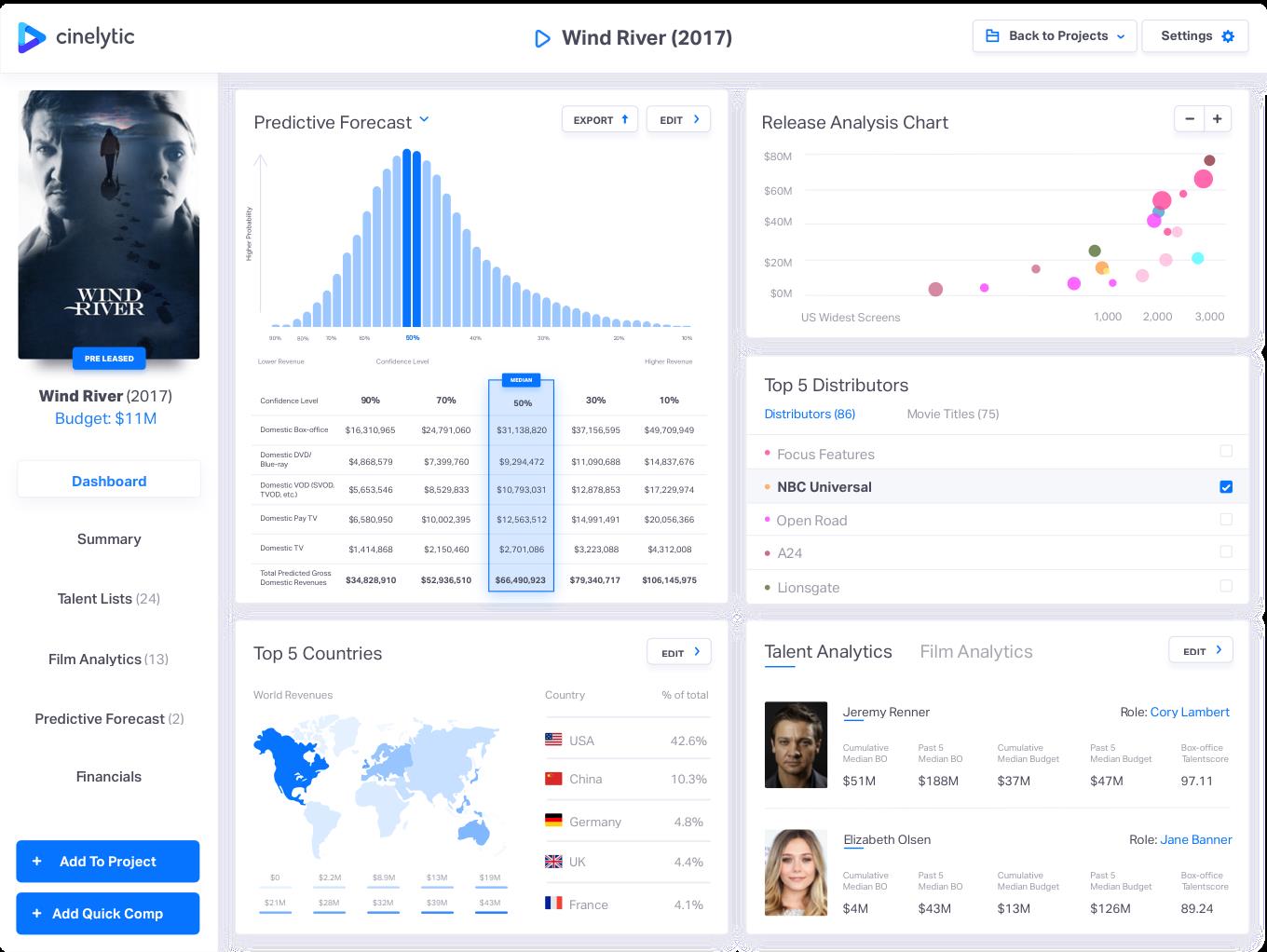Click the chevron in Talent Analytics Edit button
The height and width of the screenshot is (952, 1267).
click(1219, 650)
